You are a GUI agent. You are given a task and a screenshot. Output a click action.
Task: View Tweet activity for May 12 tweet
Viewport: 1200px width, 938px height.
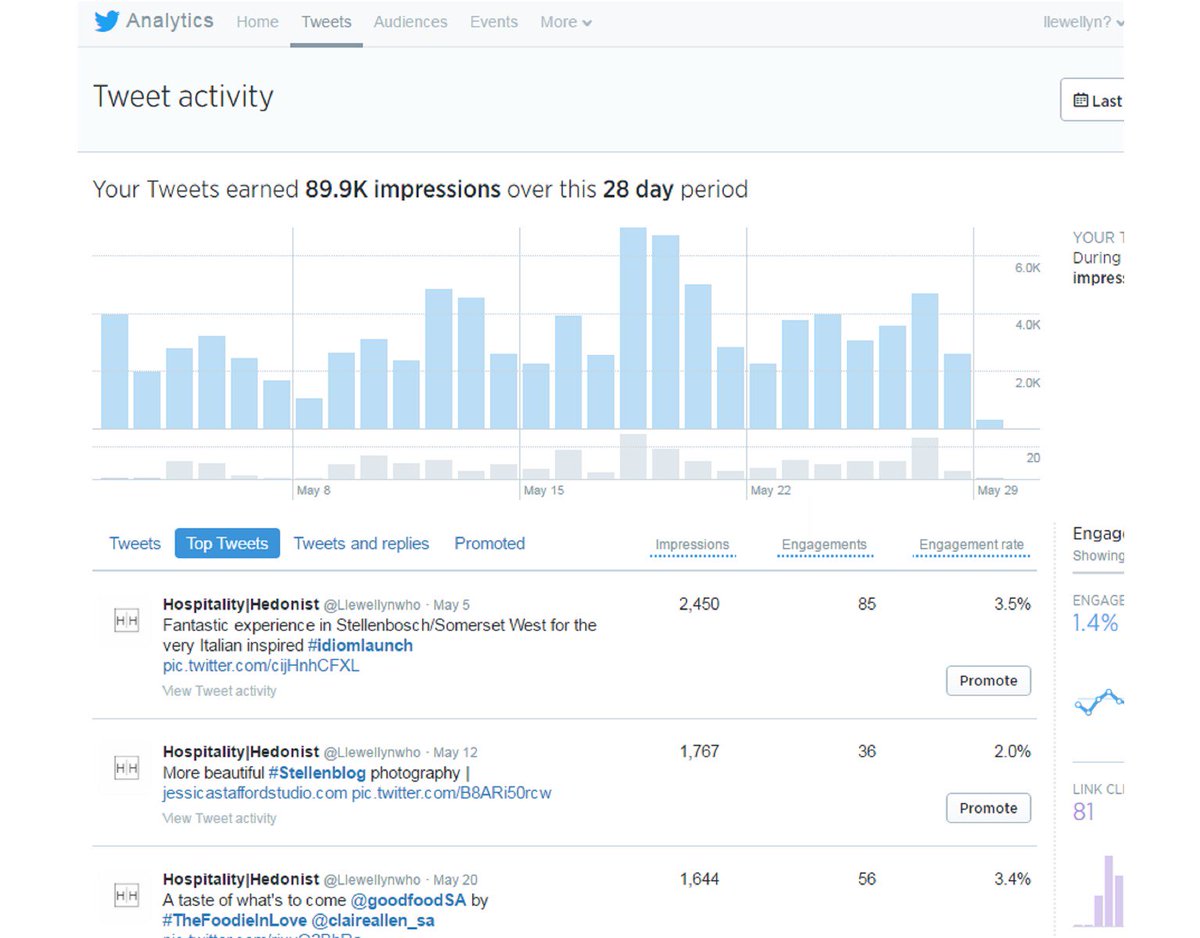[x=220, y=818]
